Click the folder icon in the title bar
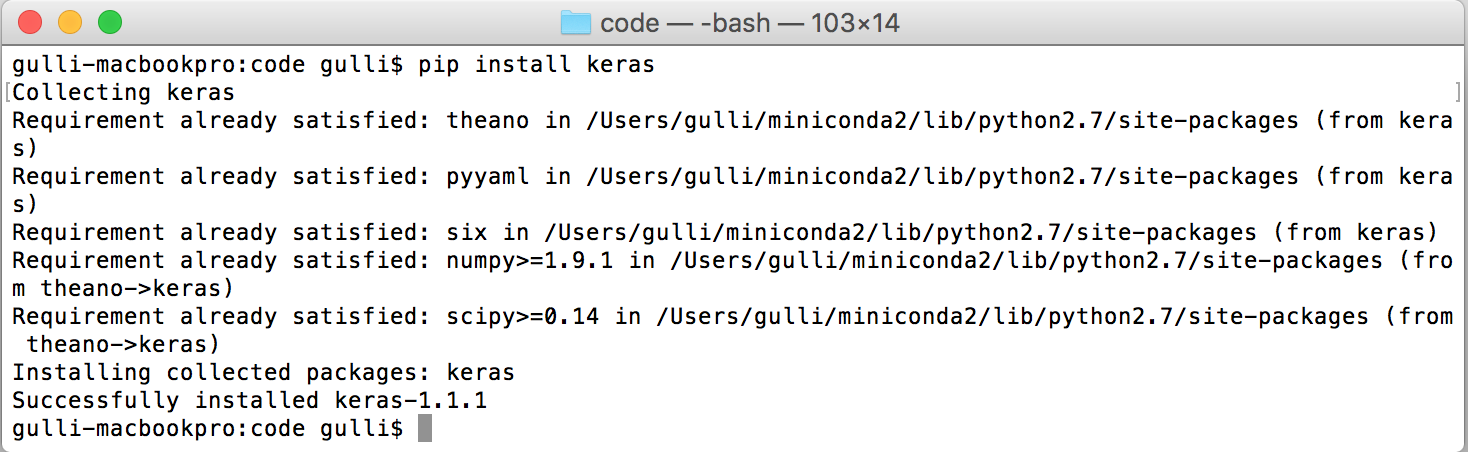This screenshot has width=1468, height=452. pyautogui.click(x=576, y=22)
